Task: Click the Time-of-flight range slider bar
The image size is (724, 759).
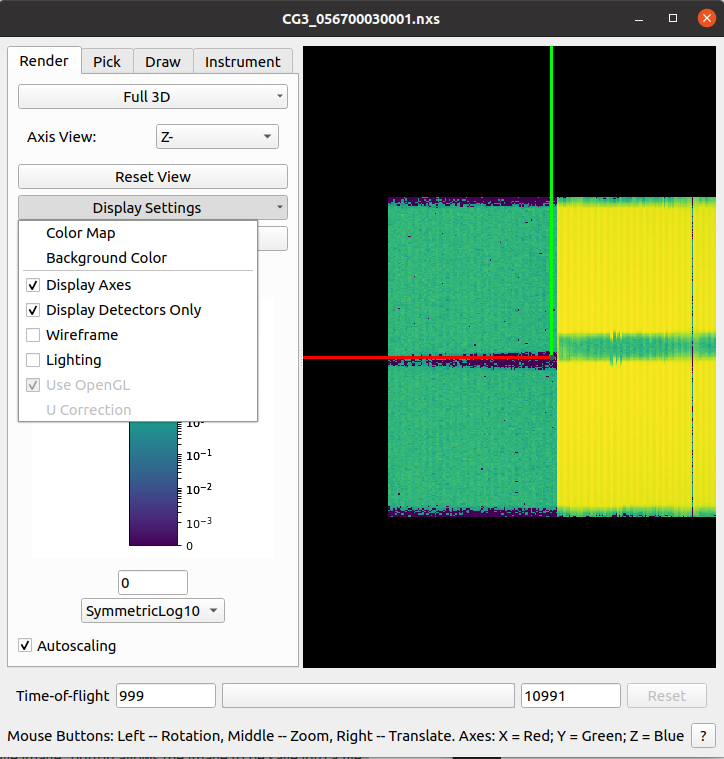Action: tap(368, 696)
